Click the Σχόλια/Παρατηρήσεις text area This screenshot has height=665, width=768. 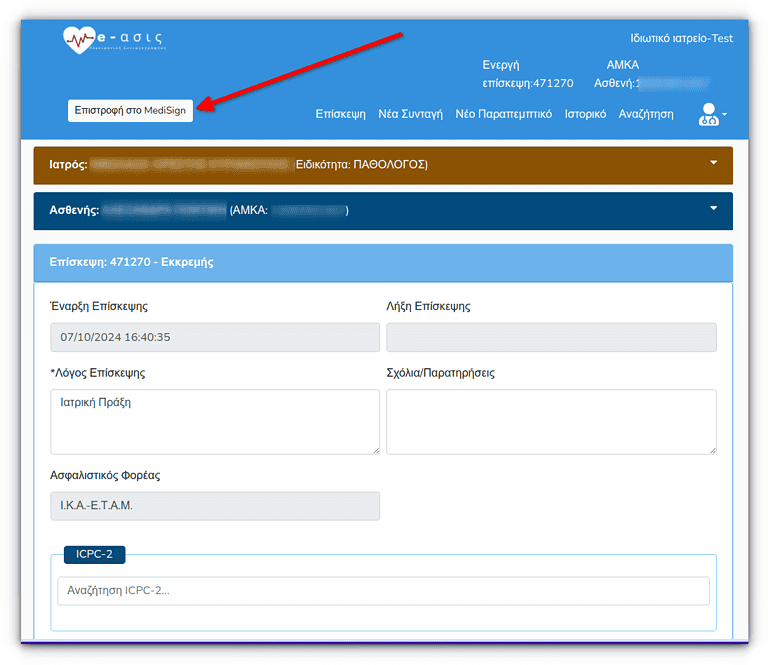coord(551,421)
